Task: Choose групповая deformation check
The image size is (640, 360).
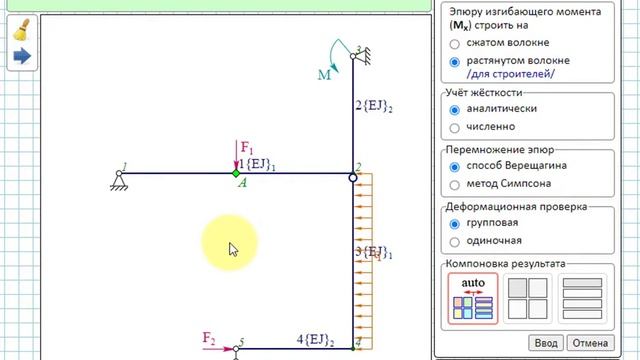Action: tap(454, 224)
